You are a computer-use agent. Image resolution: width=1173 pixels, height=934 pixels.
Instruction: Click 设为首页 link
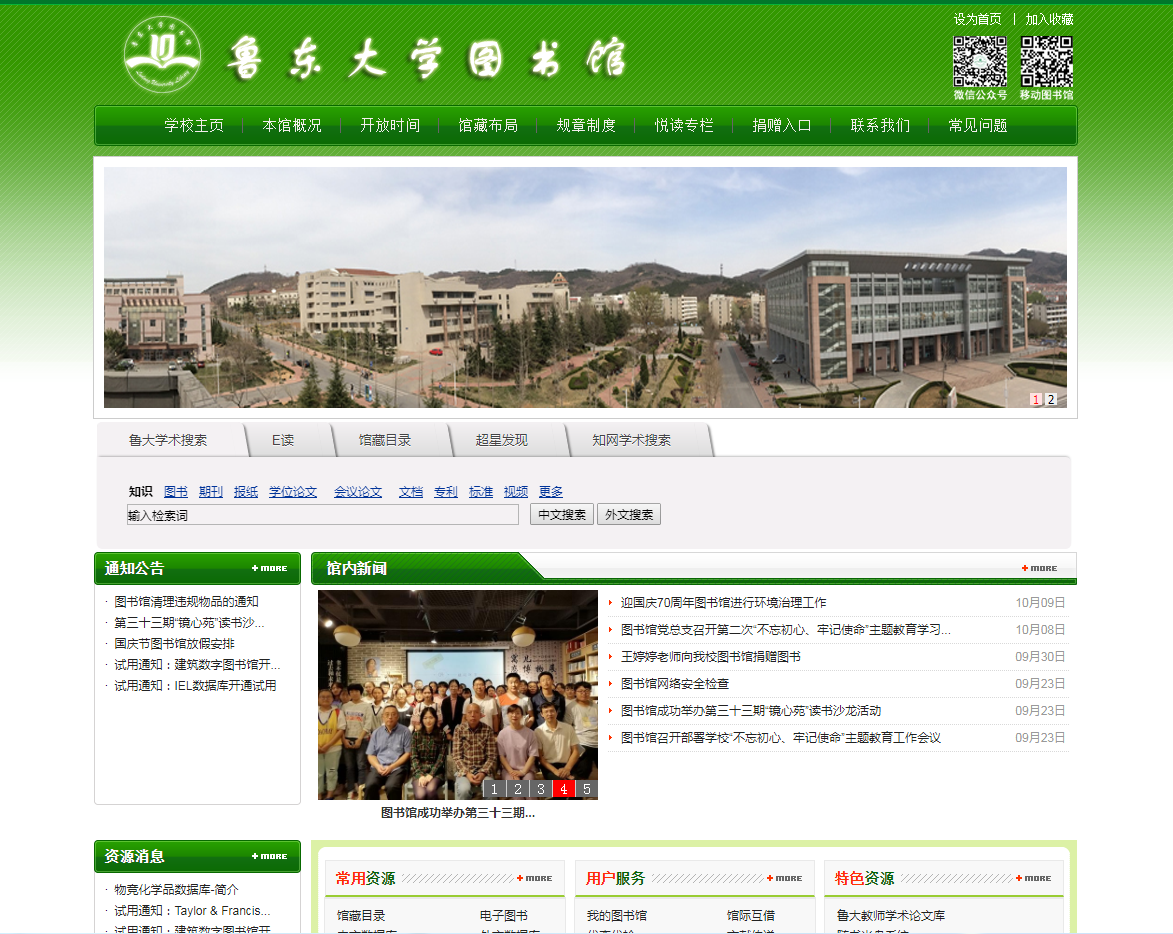tap(978, 19)
